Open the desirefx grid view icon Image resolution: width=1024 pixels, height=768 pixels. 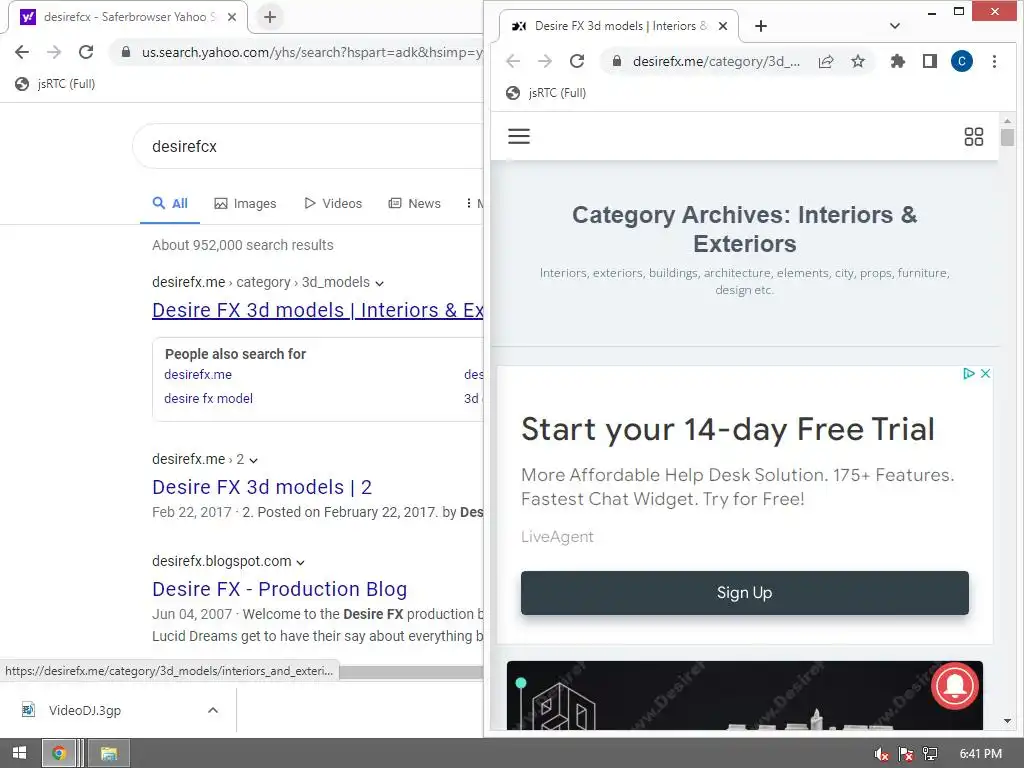pos(974,136)
